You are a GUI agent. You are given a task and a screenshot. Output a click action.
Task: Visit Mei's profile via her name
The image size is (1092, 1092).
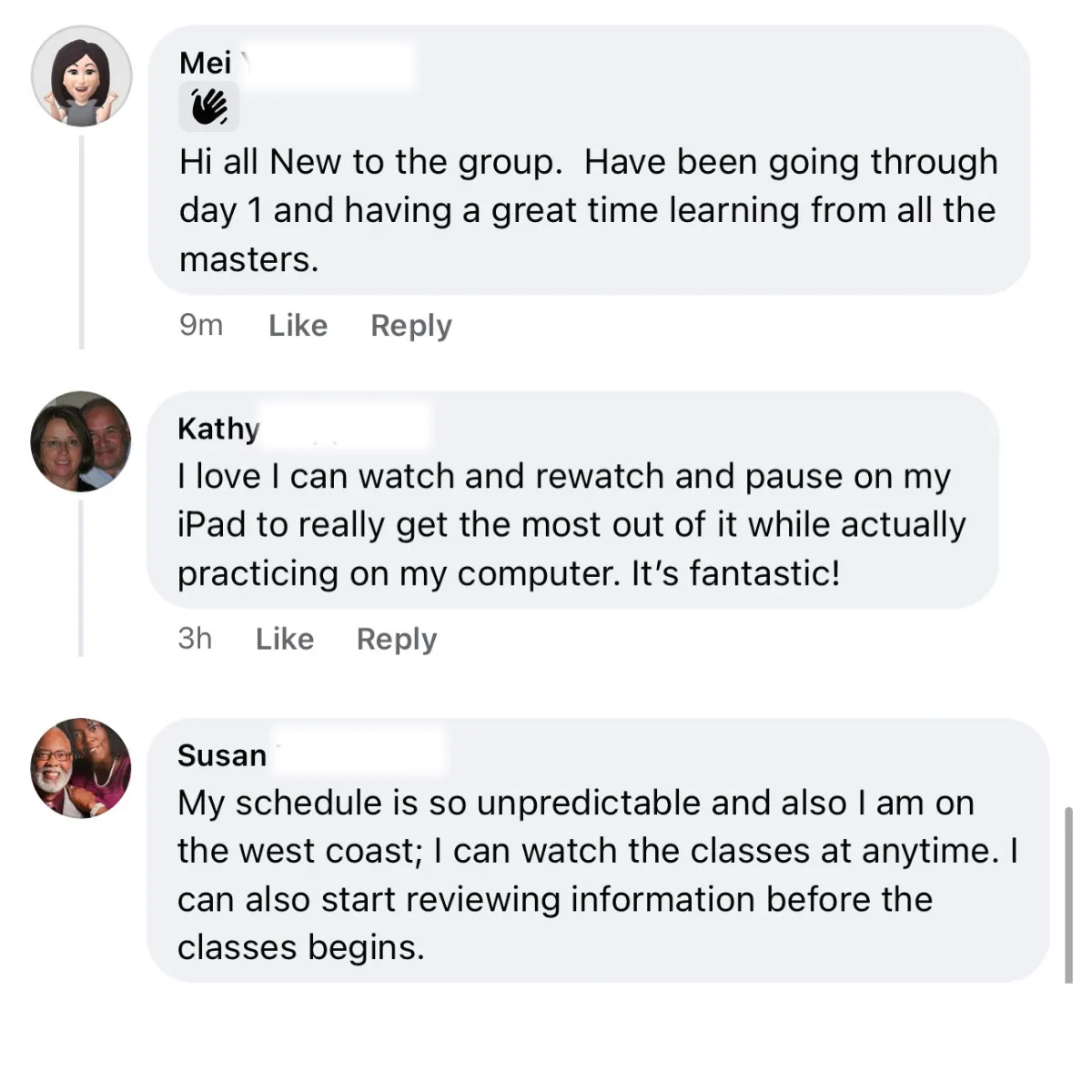point(206,63)
